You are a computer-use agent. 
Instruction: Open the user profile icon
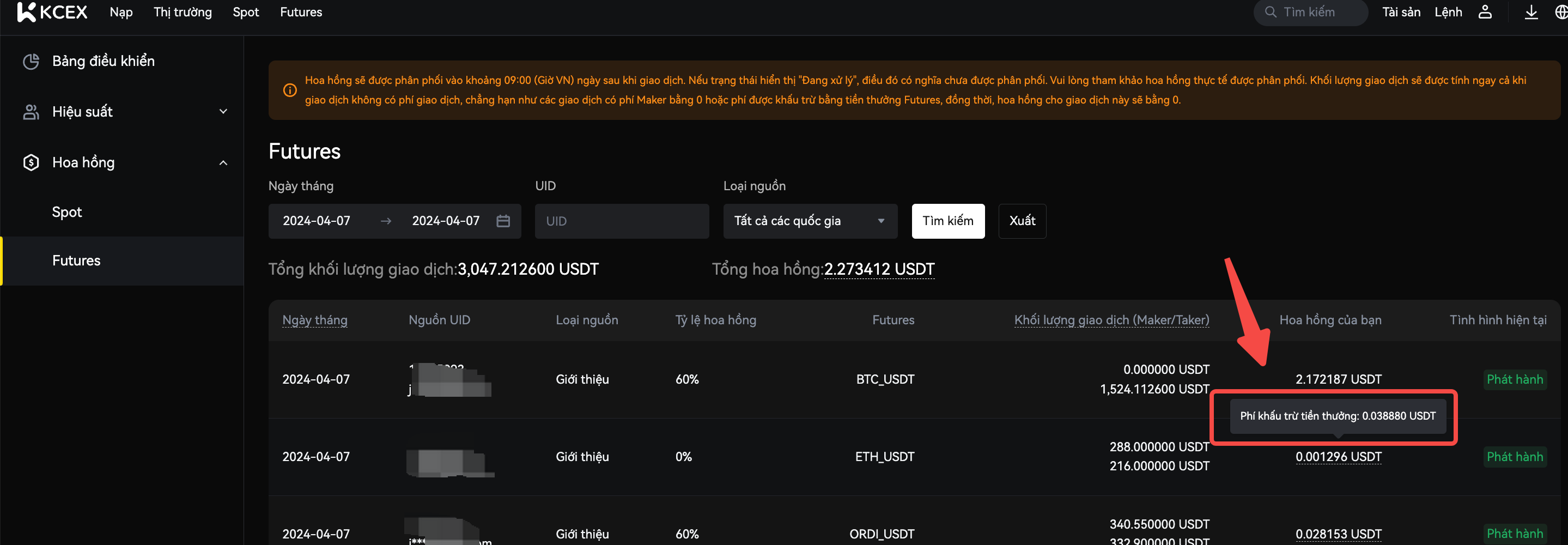click(1485, 12)
